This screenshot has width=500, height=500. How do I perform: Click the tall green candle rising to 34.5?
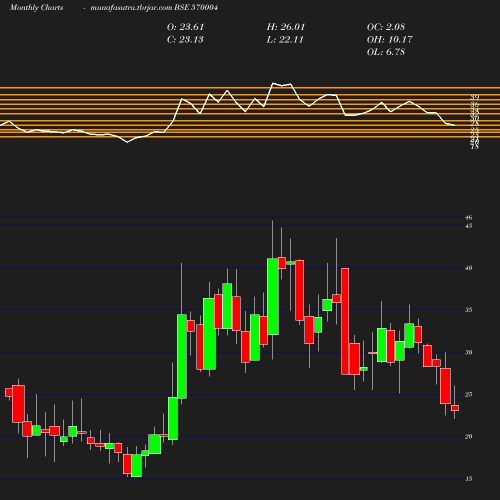pos(182,356)
